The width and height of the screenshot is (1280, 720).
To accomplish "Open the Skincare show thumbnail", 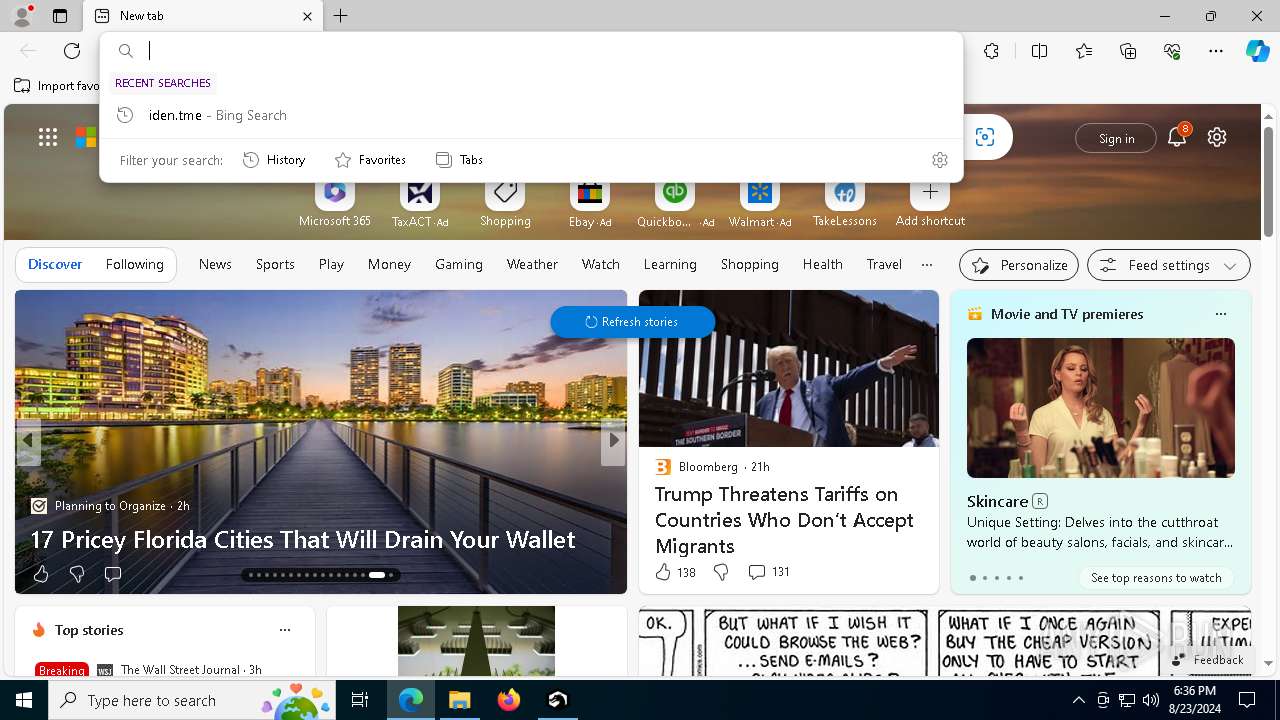I will point(1101,408).
